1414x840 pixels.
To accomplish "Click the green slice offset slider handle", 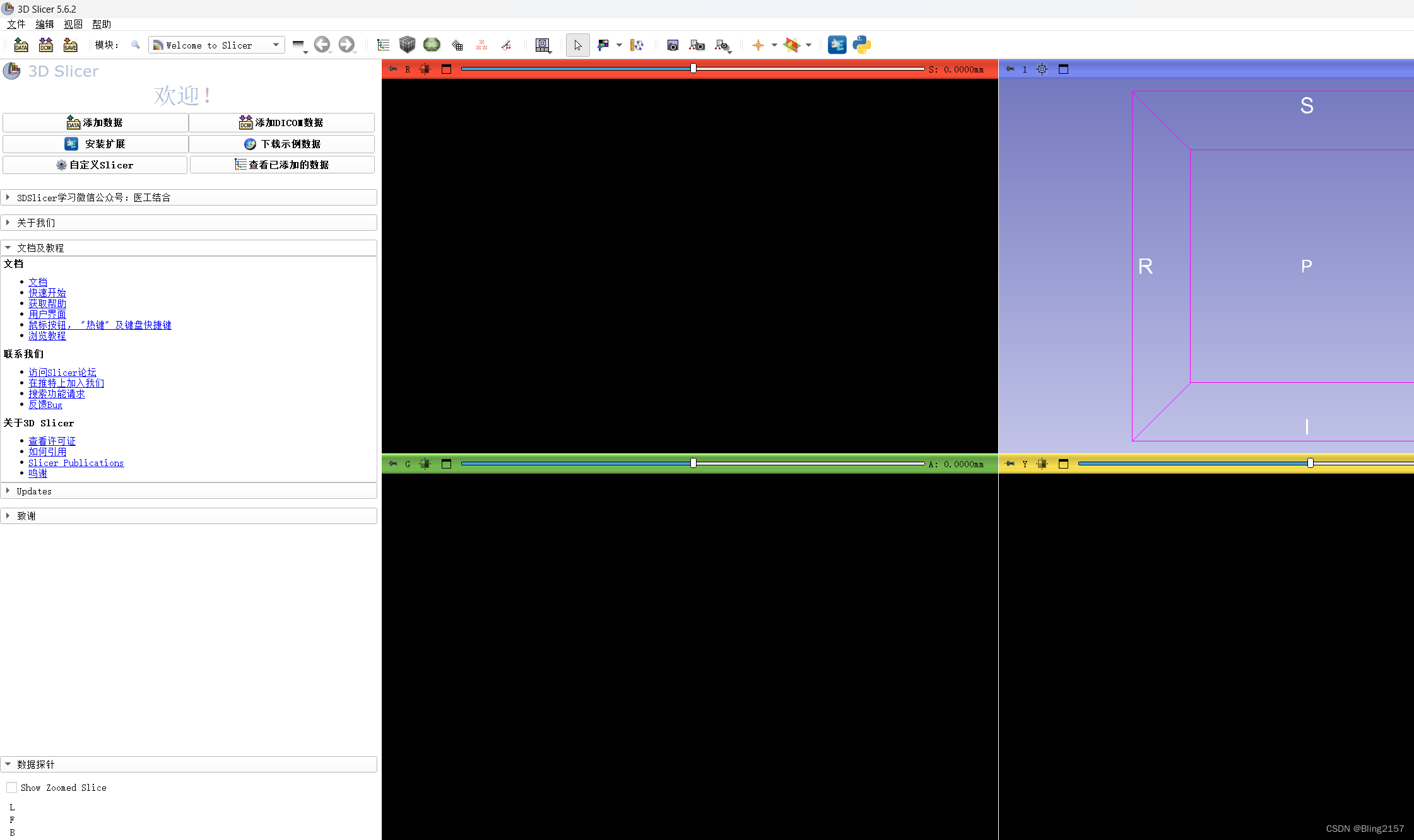I will point(693,464).
